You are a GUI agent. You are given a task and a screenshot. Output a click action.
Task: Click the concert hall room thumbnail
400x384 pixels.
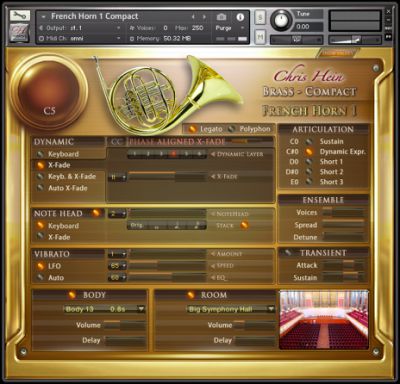point(324,320)
